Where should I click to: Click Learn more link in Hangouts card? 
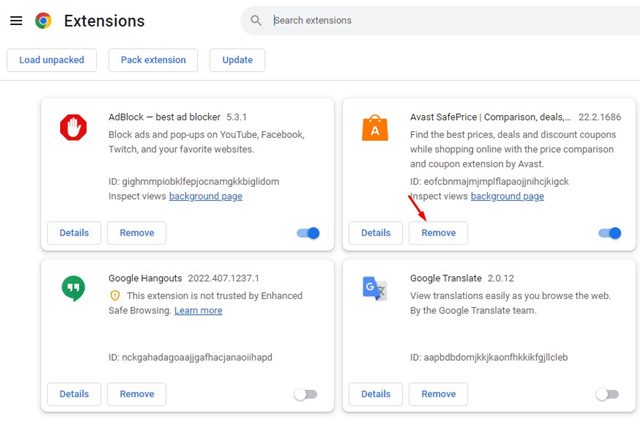coord(198,311)
